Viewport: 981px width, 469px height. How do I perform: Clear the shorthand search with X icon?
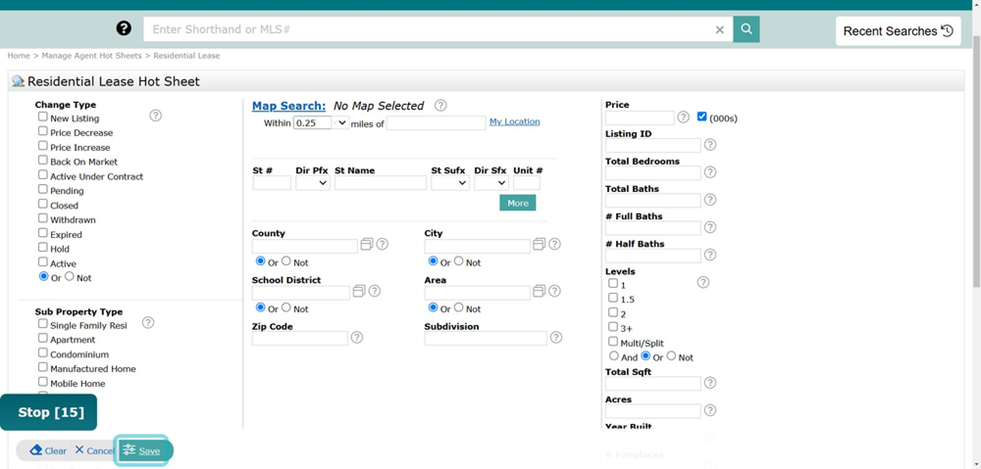pyautogui.click(x=719, y=29)
